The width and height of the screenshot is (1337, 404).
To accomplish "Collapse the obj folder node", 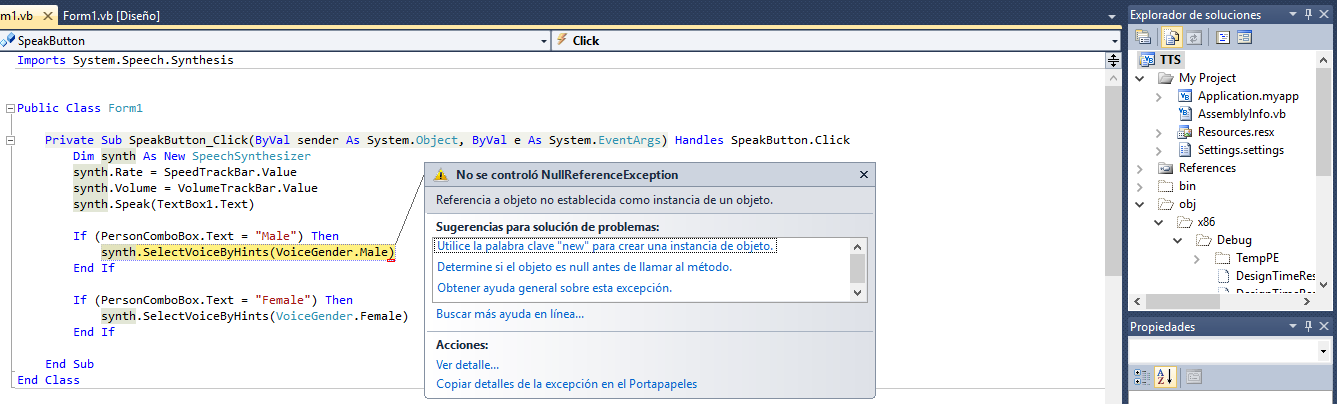I will click(x=1140, y=204).
